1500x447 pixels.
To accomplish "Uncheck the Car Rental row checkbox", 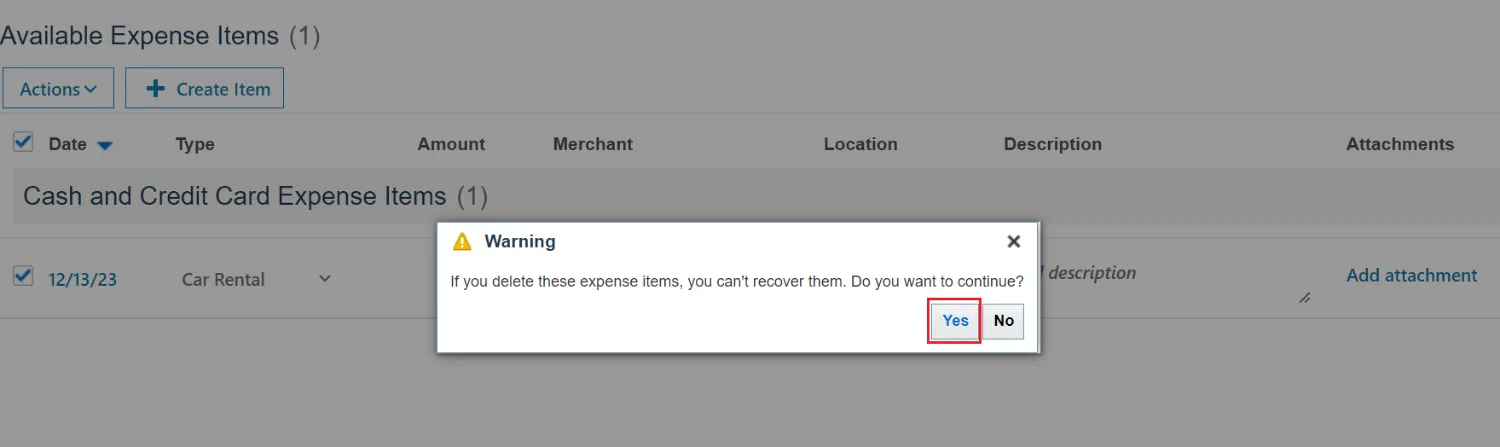I will [x=22, y=277].
